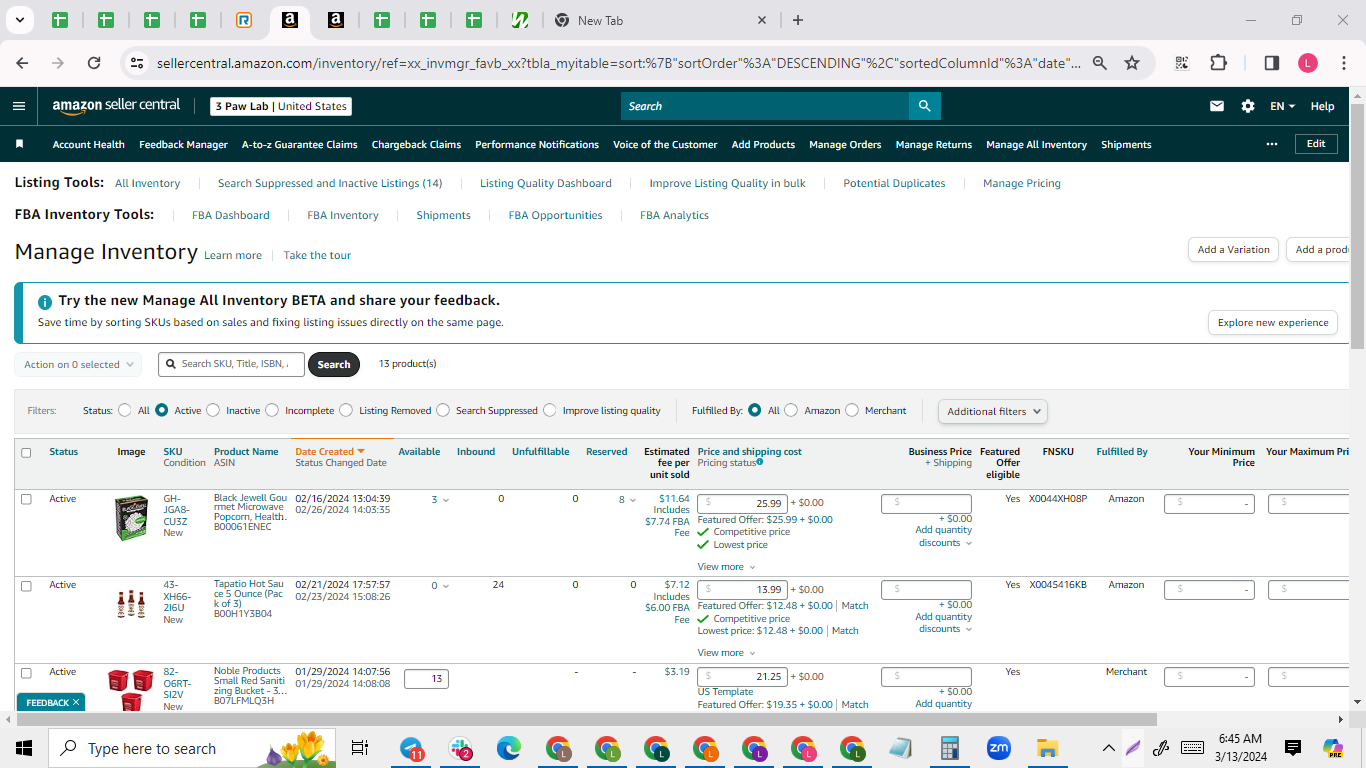Image resolution: width=1366 pixels, height=768 pixels.
Task: Open the 'Action on 0 selected' dropdown
Action: tap(78, 364)
